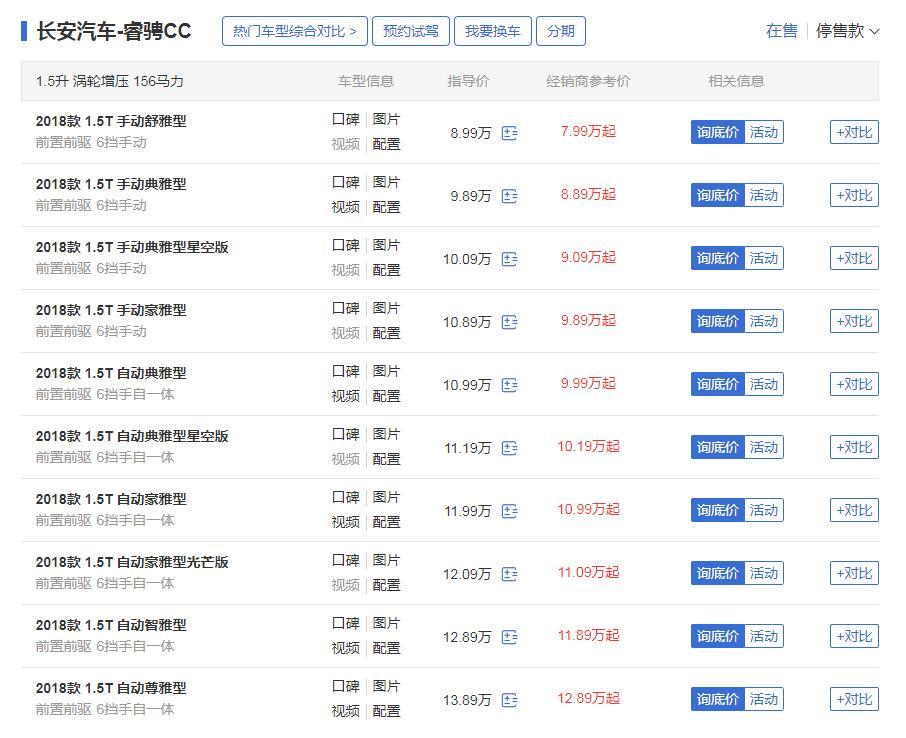Open price calculator icon beside 12.89万
The image size is (906, 738).
click(509, 637)
